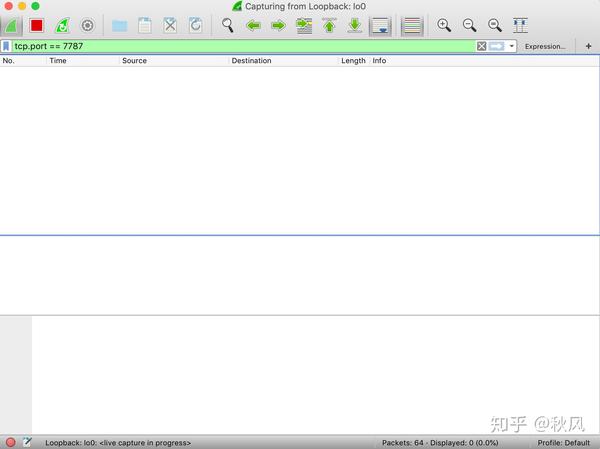The image size is (600, 449).
Task: Open recent display filters dropdown
Action: [512, 46]
